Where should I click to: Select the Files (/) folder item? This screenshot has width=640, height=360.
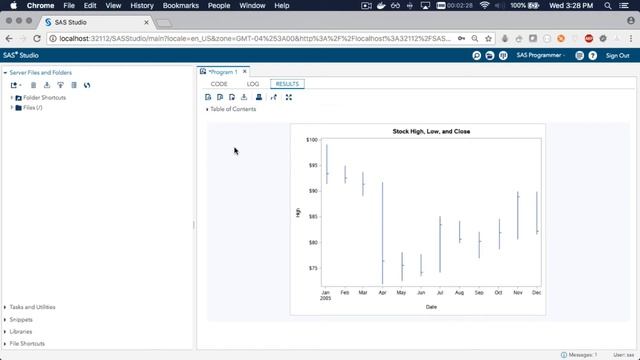click(x=33, y=108)
